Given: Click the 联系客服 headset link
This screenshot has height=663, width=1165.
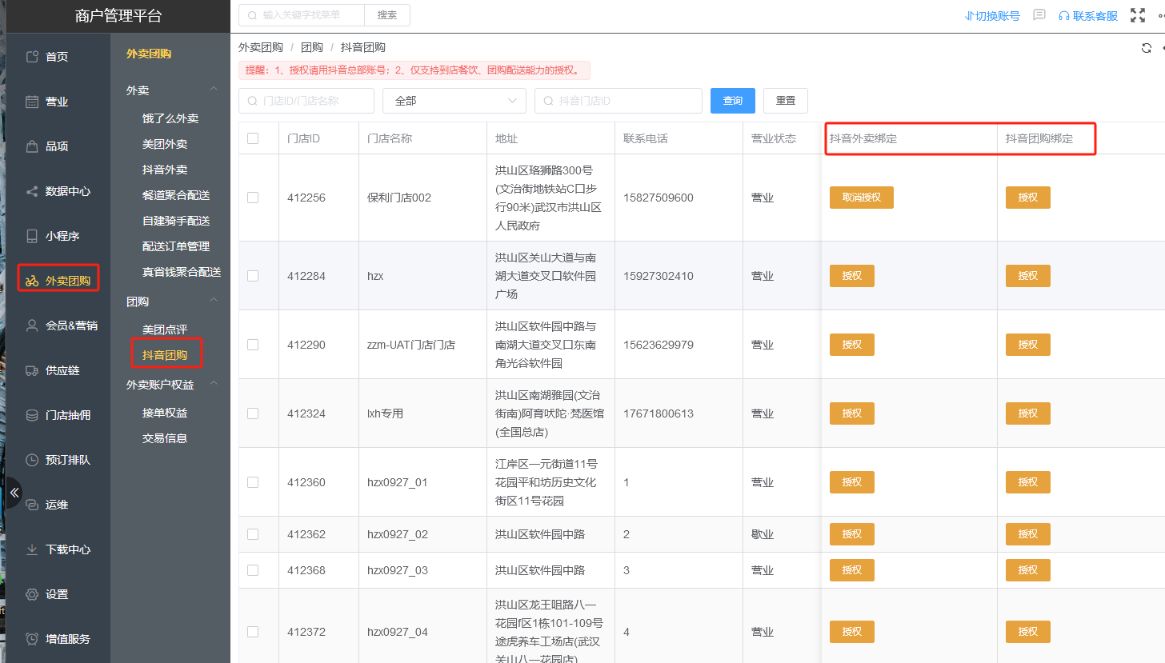Looking at the screenshot, I should [1088, 16].
